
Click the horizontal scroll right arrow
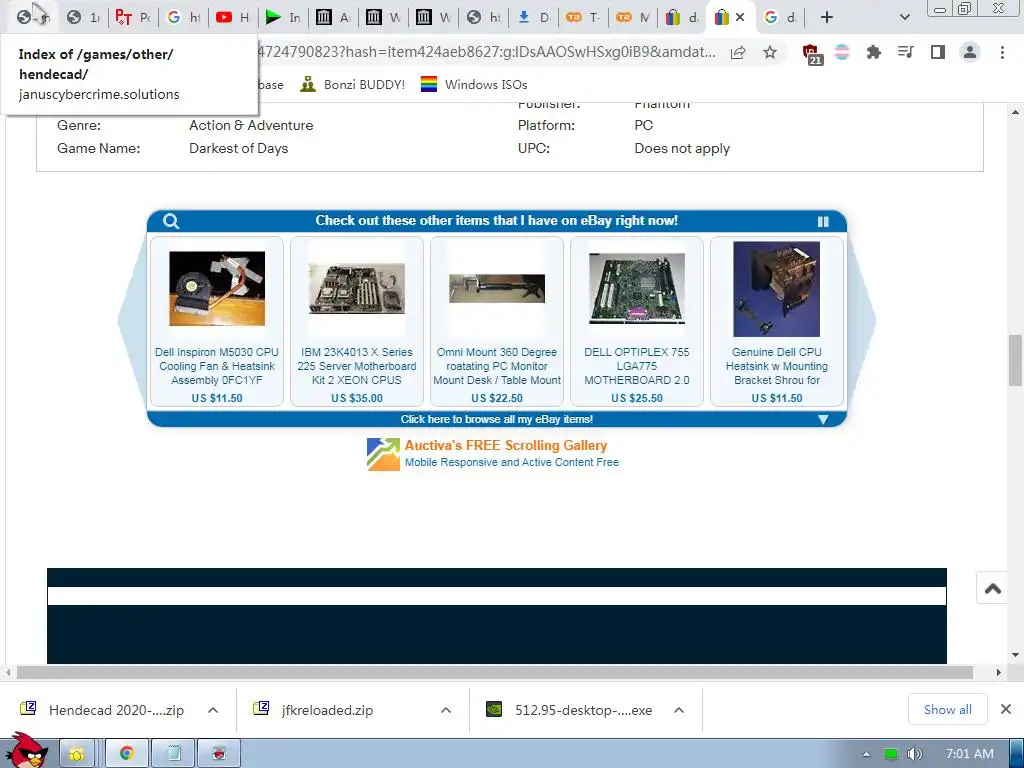click(x=998, y=672)
